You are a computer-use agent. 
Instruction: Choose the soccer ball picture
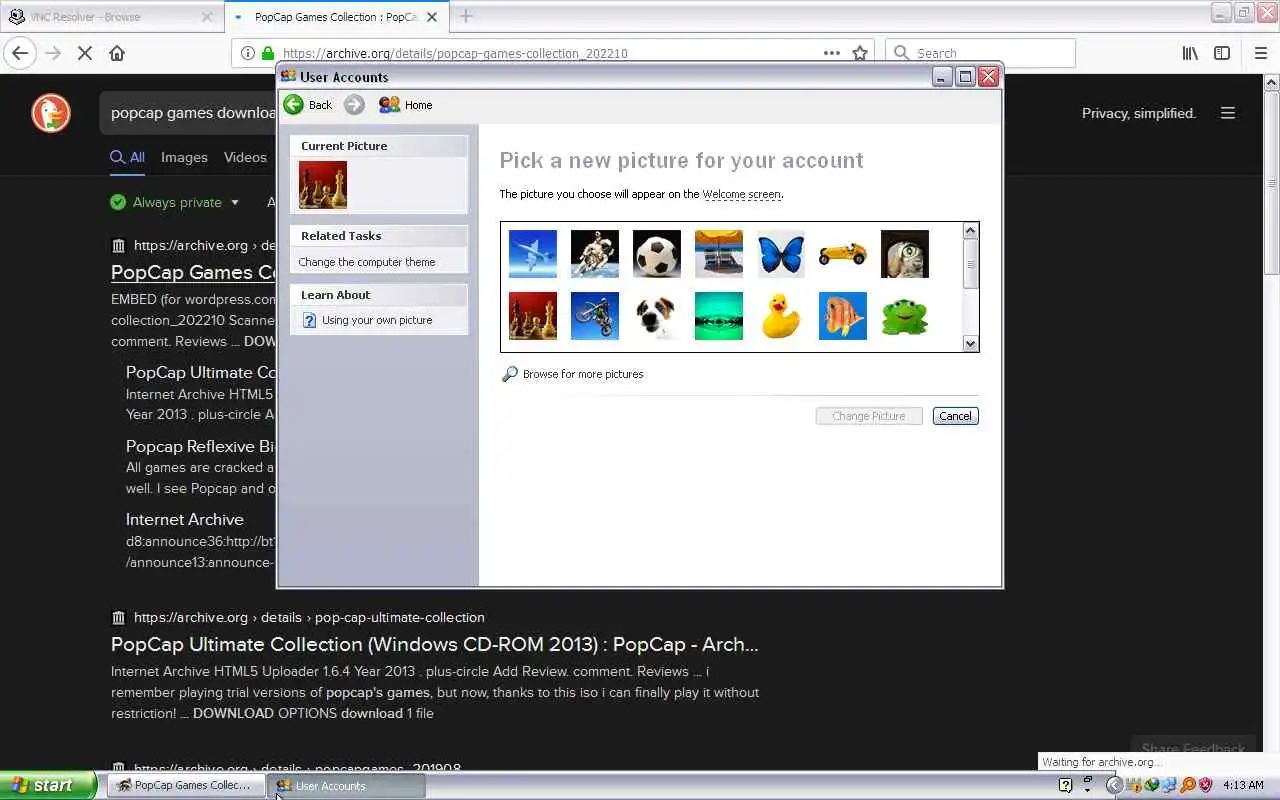(657, 254)
